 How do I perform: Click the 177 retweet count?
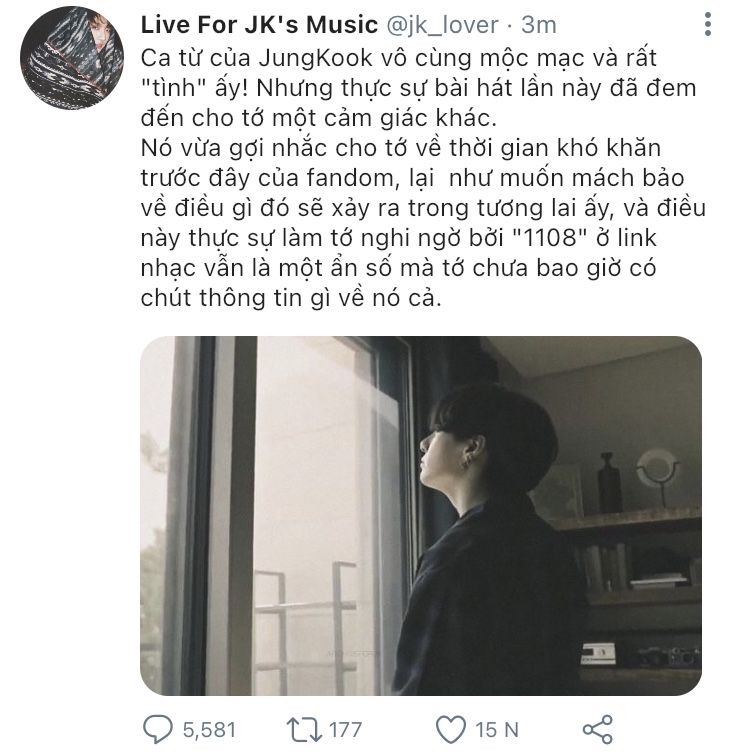pos(345,730)
